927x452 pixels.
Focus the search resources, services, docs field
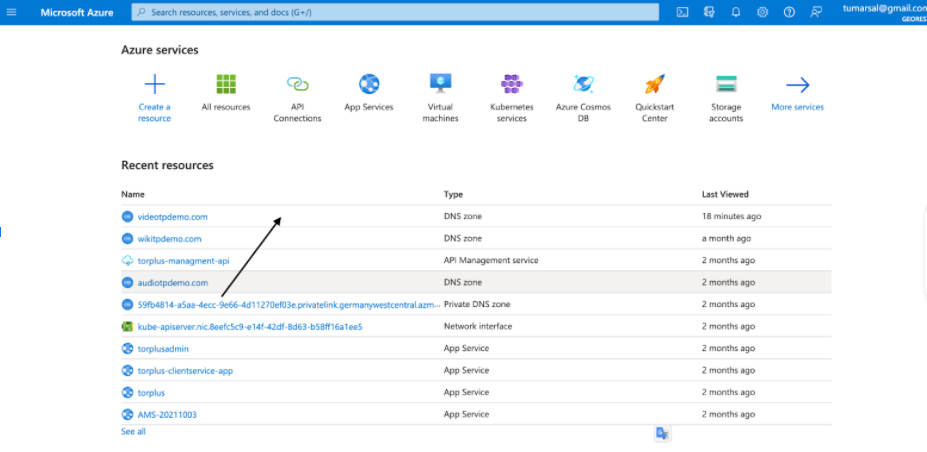point(395,12)
